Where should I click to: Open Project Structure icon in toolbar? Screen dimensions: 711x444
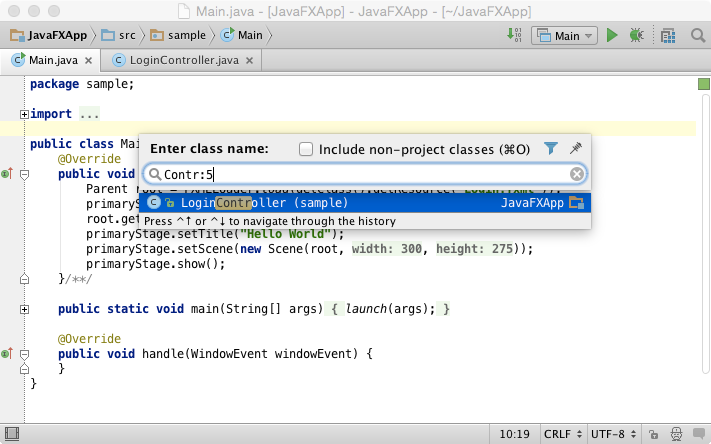[668, 35]
